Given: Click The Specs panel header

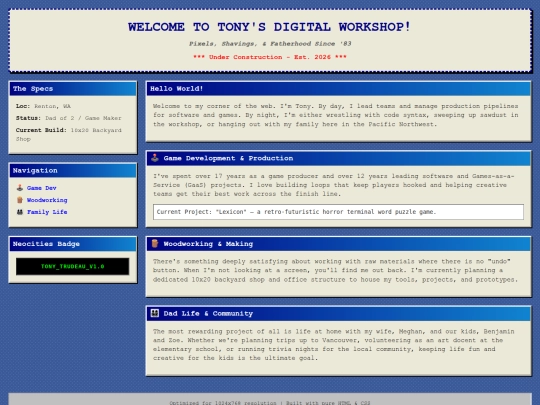Looking at the screenshot, I should [x=73, y=89].
